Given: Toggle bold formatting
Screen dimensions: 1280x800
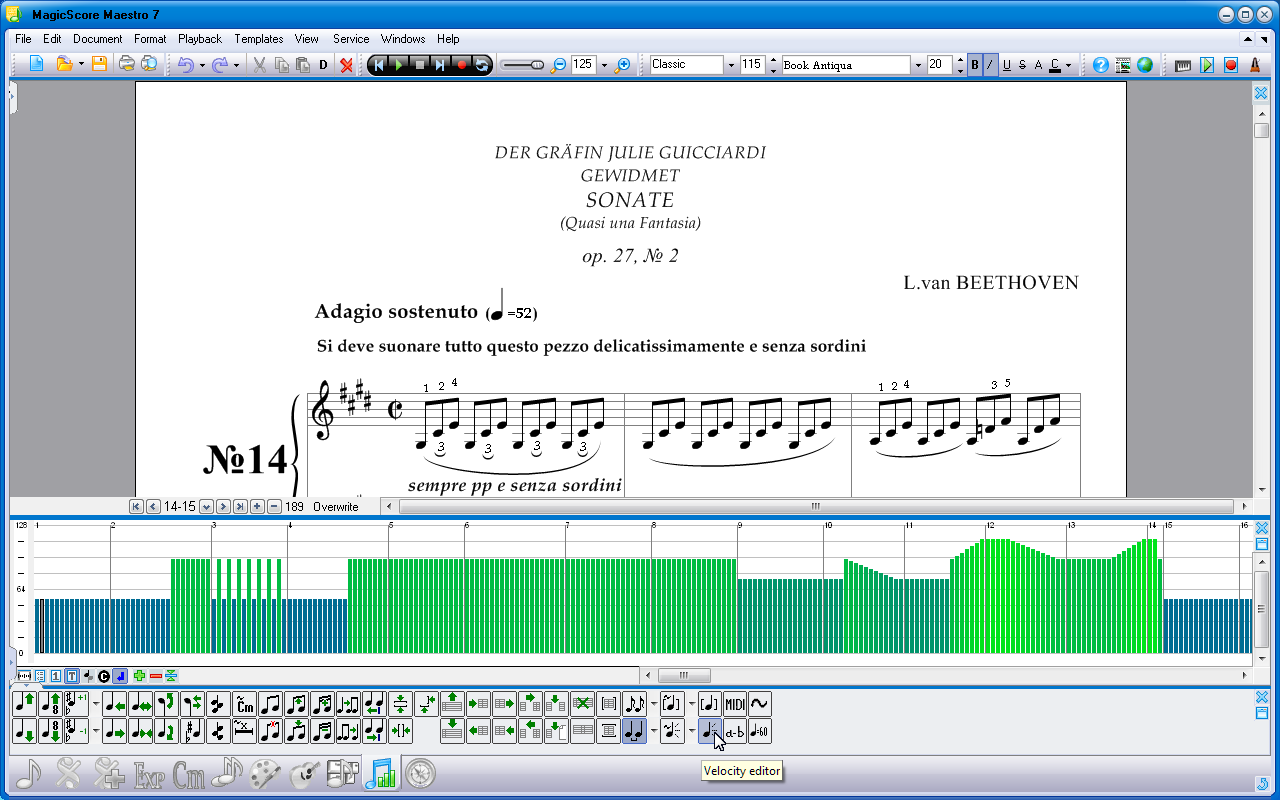Looking at the screenshot, I should click(975, 65).
